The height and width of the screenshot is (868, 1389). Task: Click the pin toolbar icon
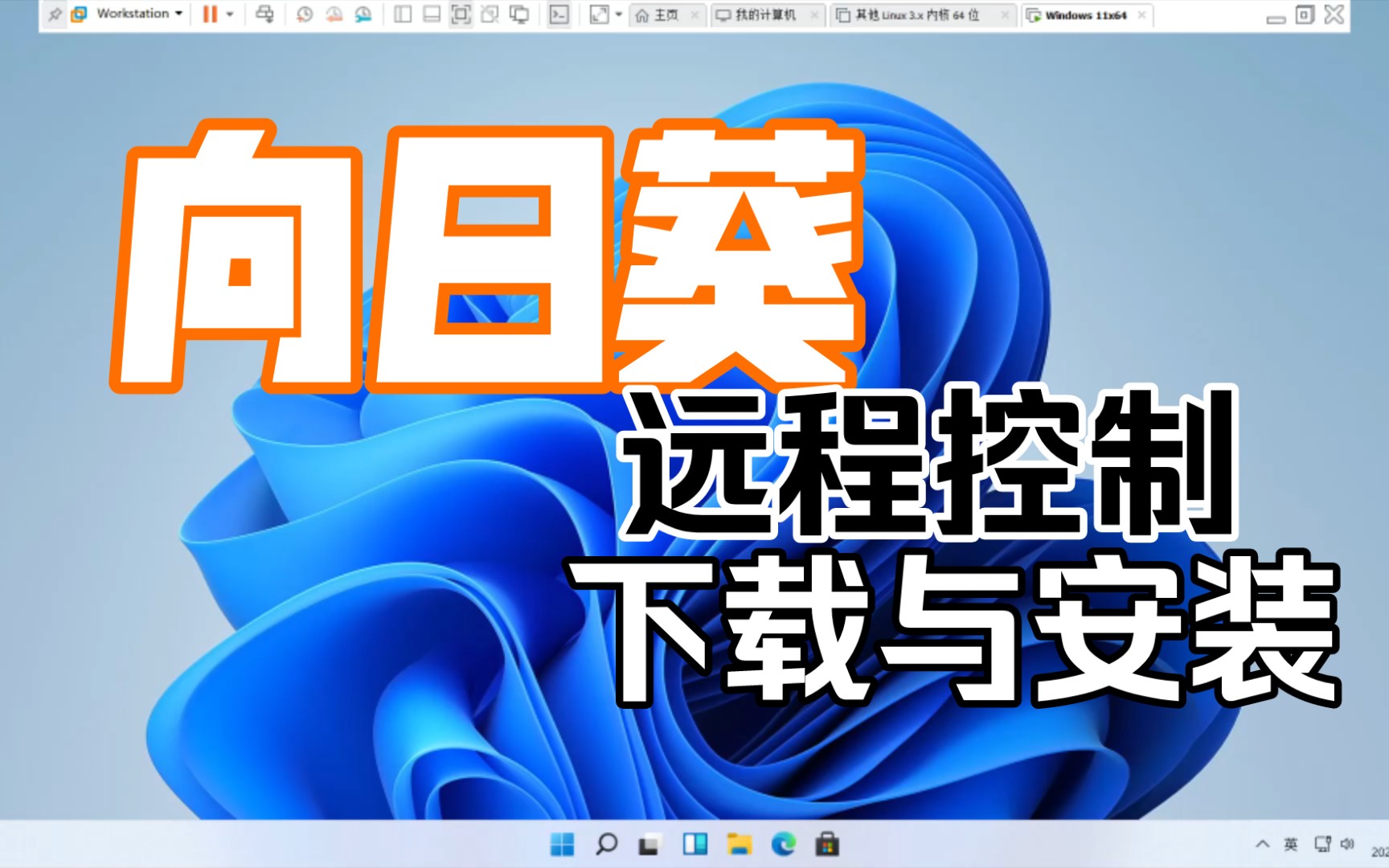point(55,14)
